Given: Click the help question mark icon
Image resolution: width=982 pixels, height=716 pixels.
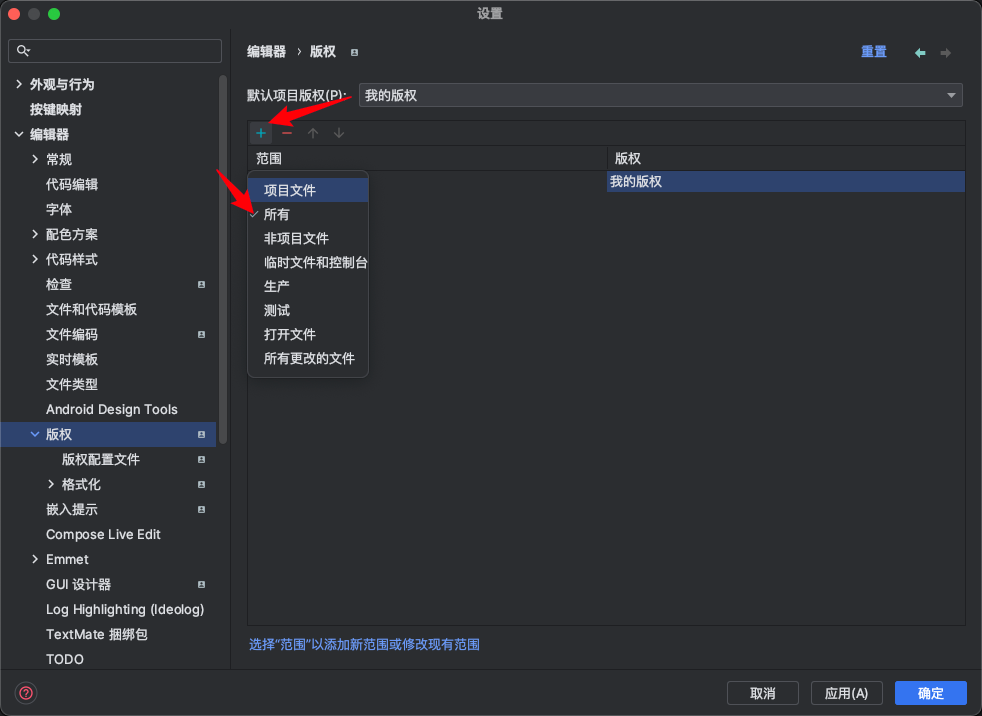Looking at the screenshot, I should (26, 693).
